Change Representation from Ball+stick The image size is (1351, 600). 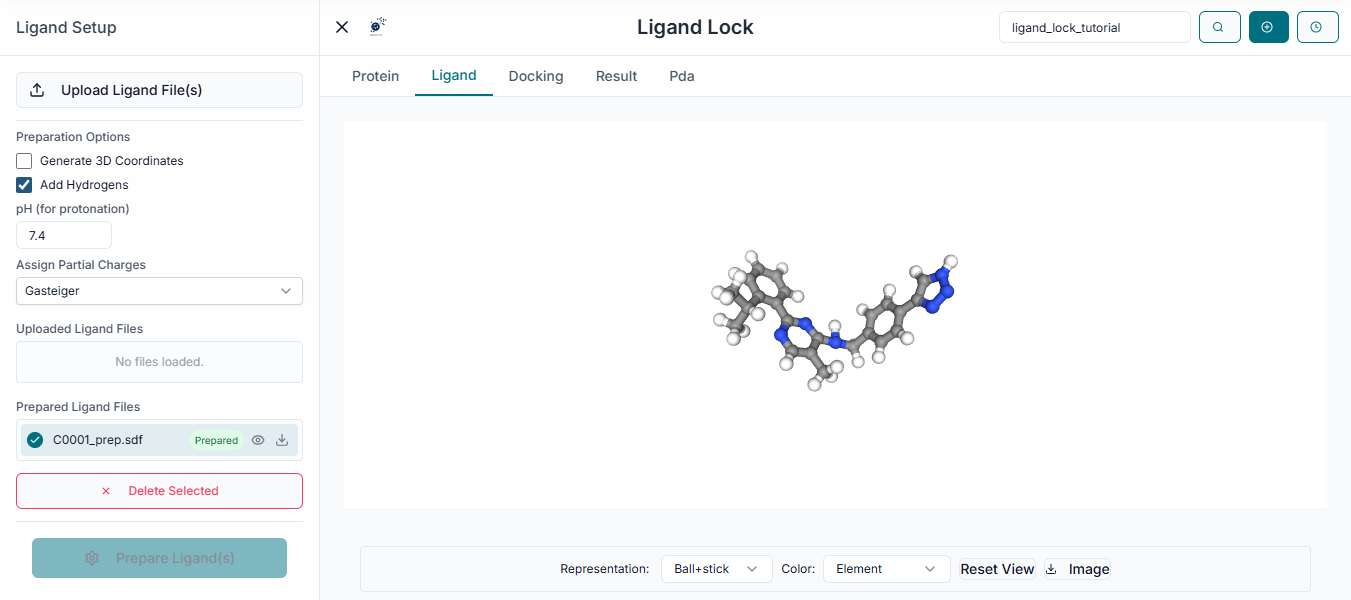click(x=716, y=568)
